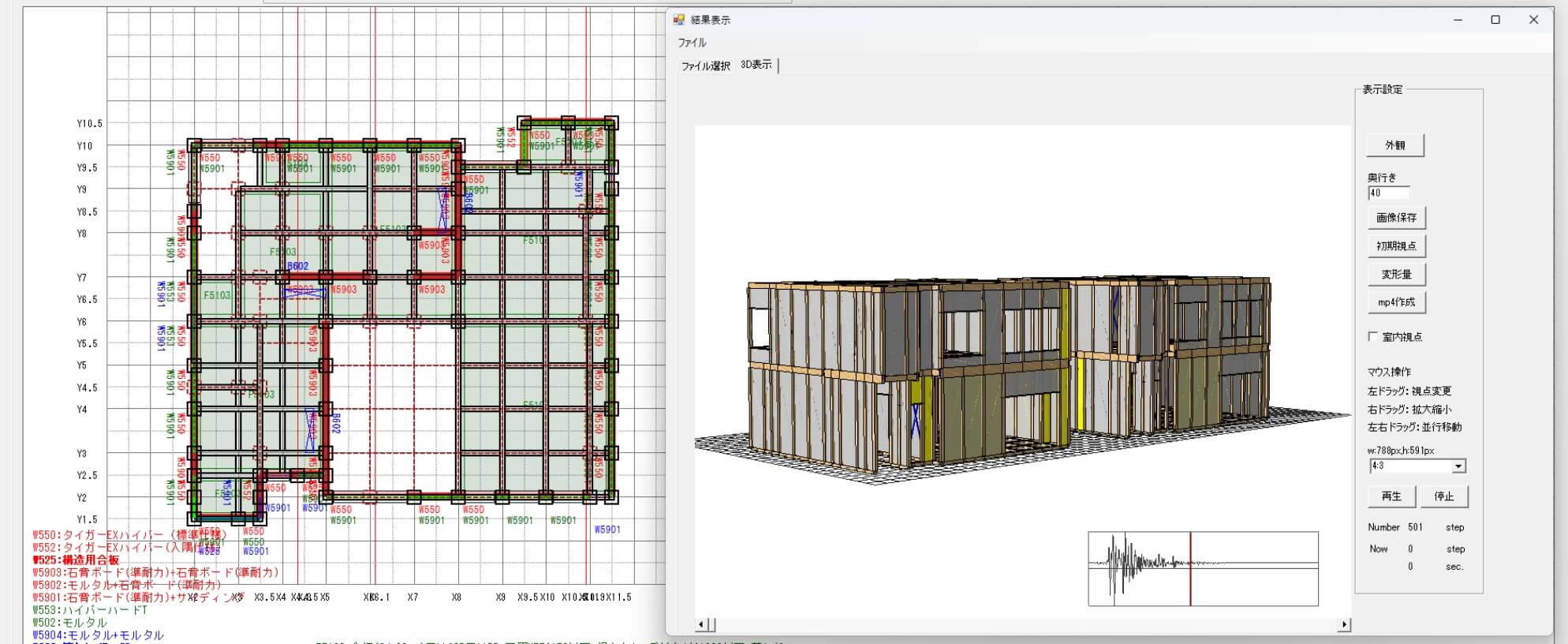Click the マウス操作 label
Viewport: 1568px width, 644px height.
point(1389,372)
